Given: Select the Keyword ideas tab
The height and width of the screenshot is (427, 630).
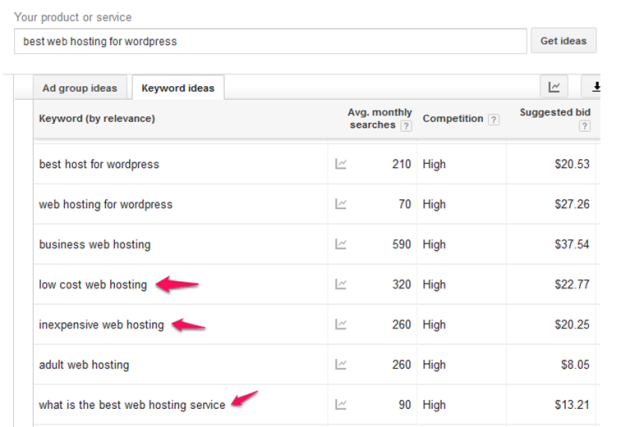Looking at the screenshot, I should pos(178,88).
